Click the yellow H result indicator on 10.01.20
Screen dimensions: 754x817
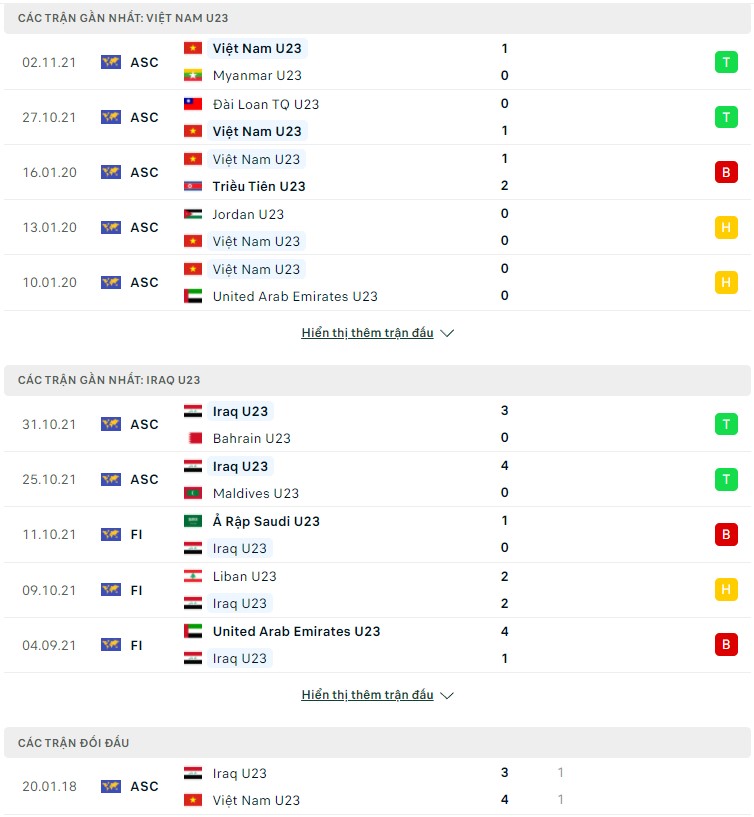727,282
